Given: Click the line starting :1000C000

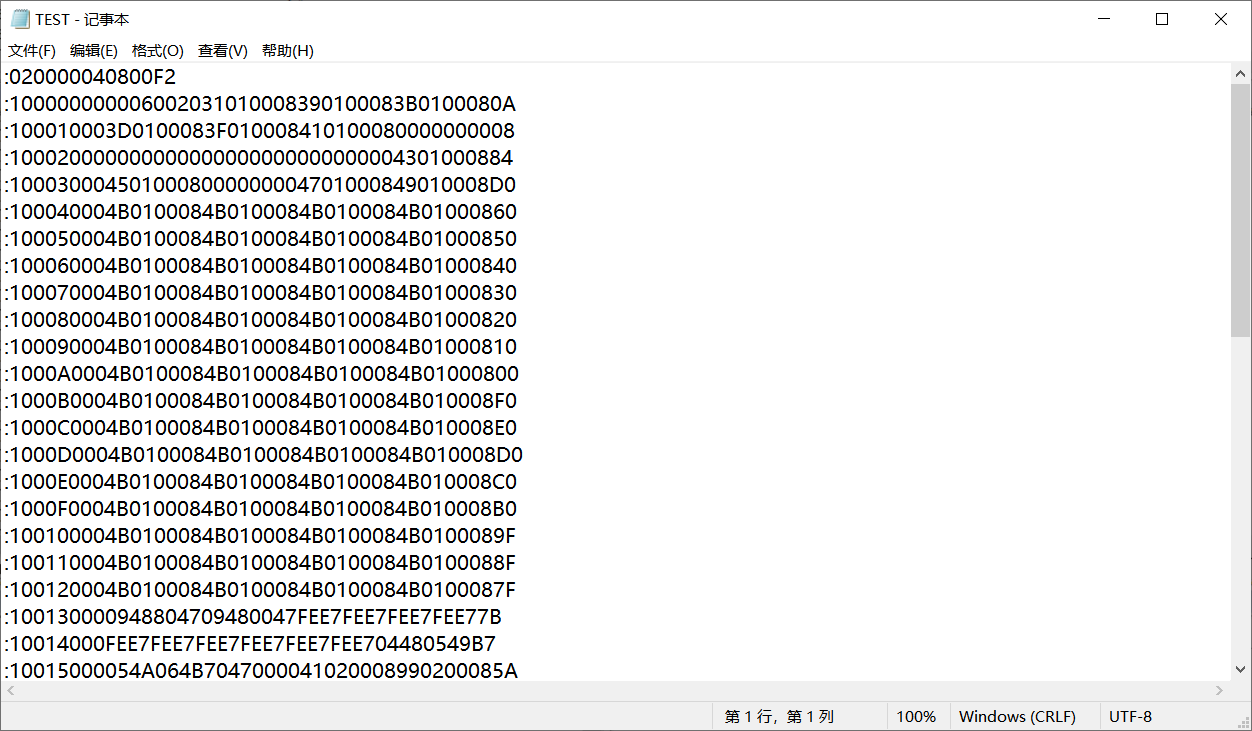Looking at the screenshot, I should (261, 428).
